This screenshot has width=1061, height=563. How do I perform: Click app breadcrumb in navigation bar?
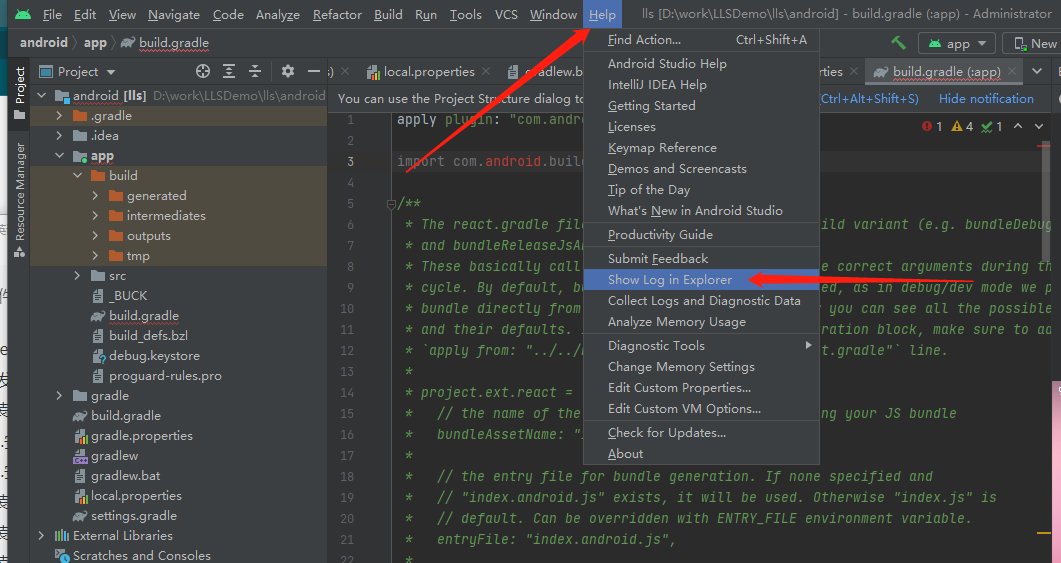pos(95,43)
